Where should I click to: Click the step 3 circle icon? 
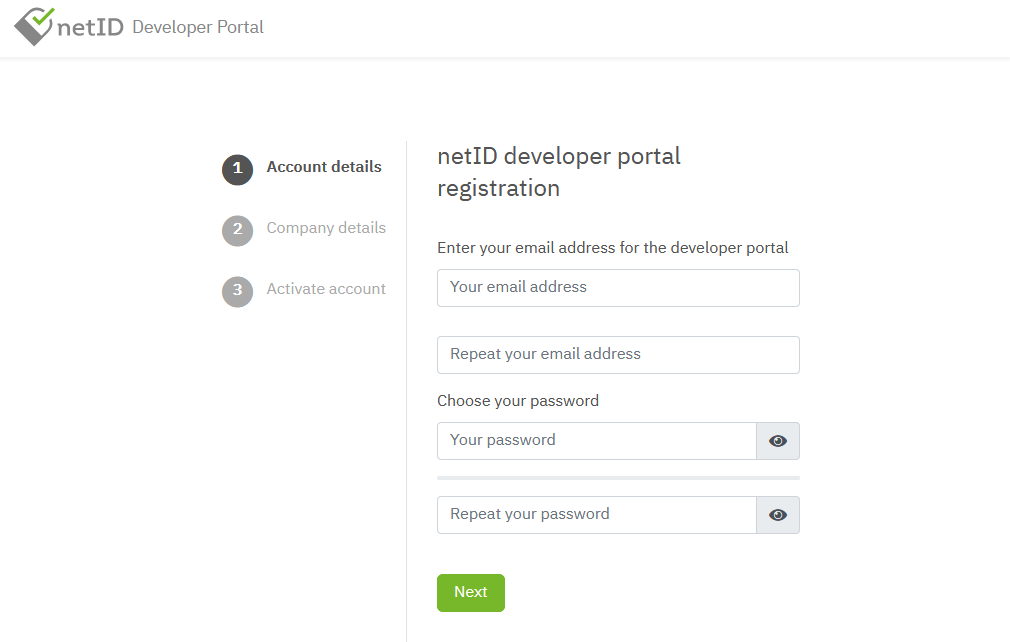pyautogui.click(x=238, y=292)
